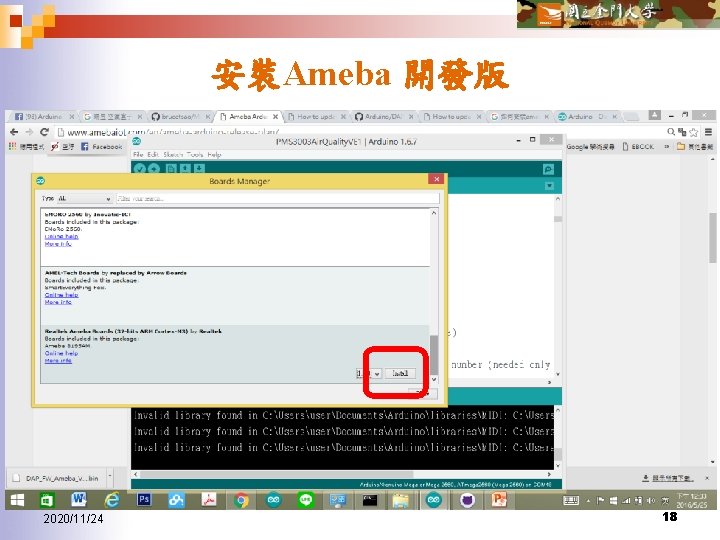The image size is (720, 540).
Task: Click the Facebook bookmark in bookmarks bar
Action: pos(101,146)
